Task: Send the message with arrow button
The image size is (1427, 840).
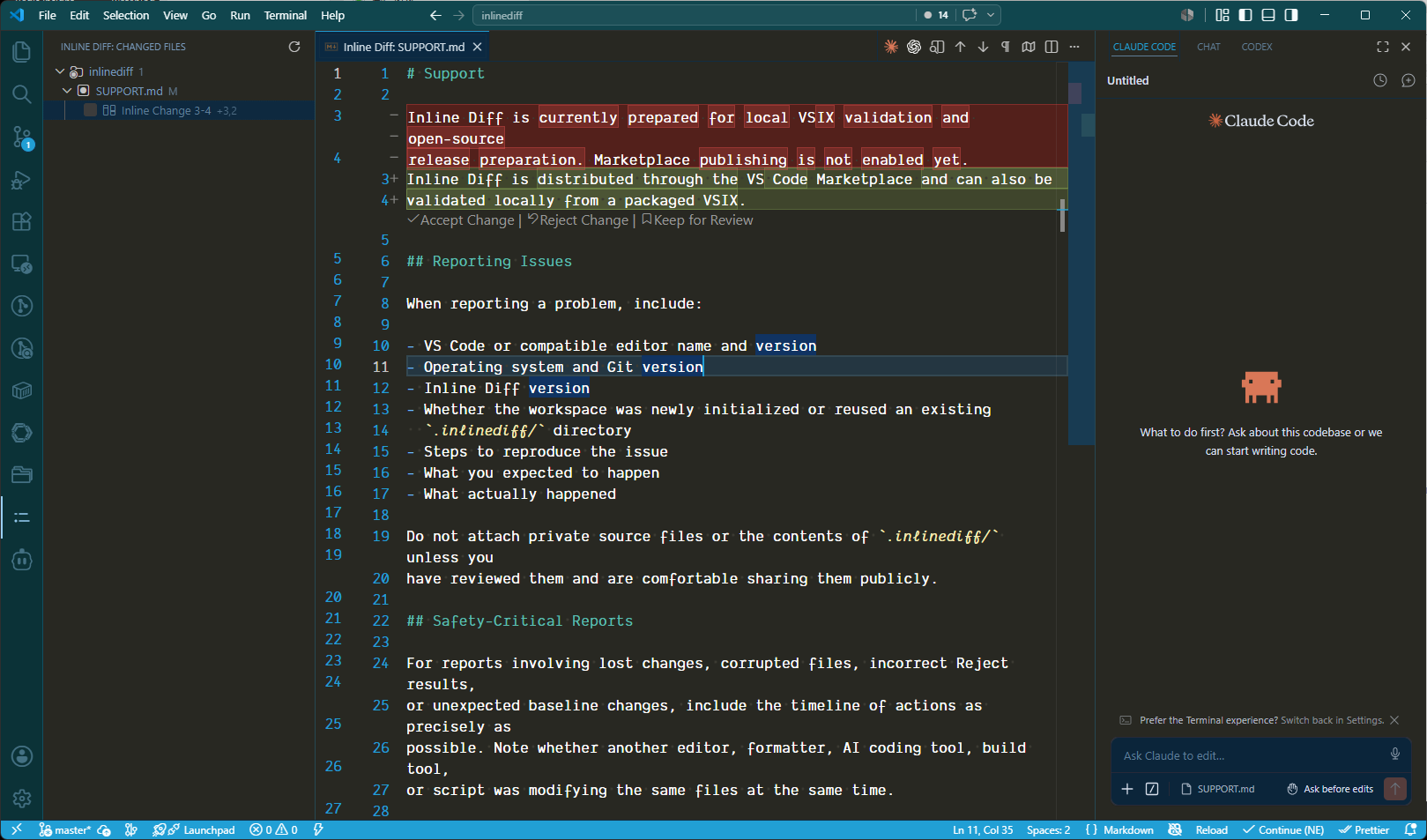Action: coord(1395,789)
